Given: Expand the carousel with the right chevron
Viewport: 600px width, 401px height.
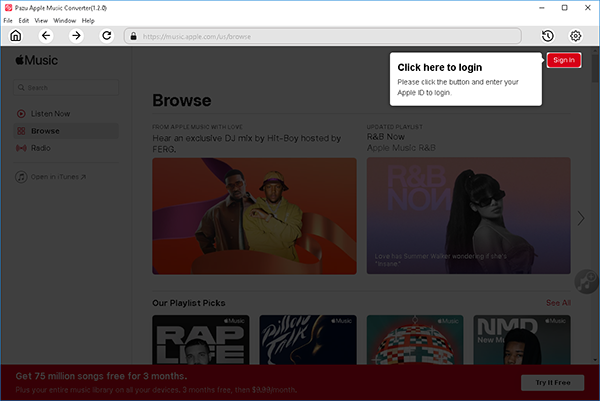Looking at the screenshot, I should [x=581, y=218].
